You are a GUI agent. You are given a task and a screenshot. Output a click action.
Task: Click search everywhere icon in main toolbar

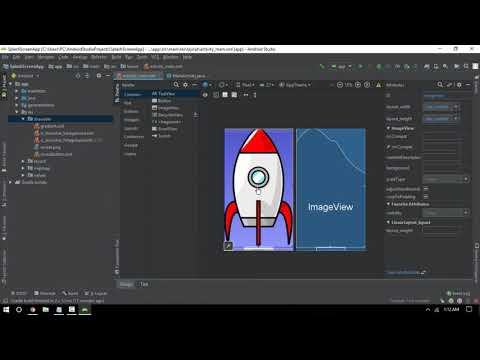pos(466,66)
